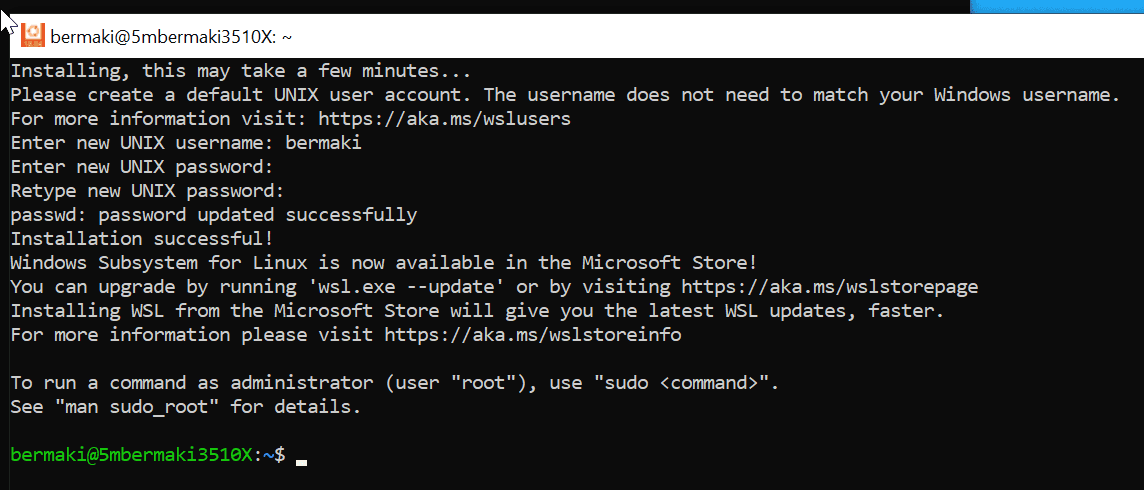Click 'bermaki' after 'Enter new UNIX username:'

(323, 143)
